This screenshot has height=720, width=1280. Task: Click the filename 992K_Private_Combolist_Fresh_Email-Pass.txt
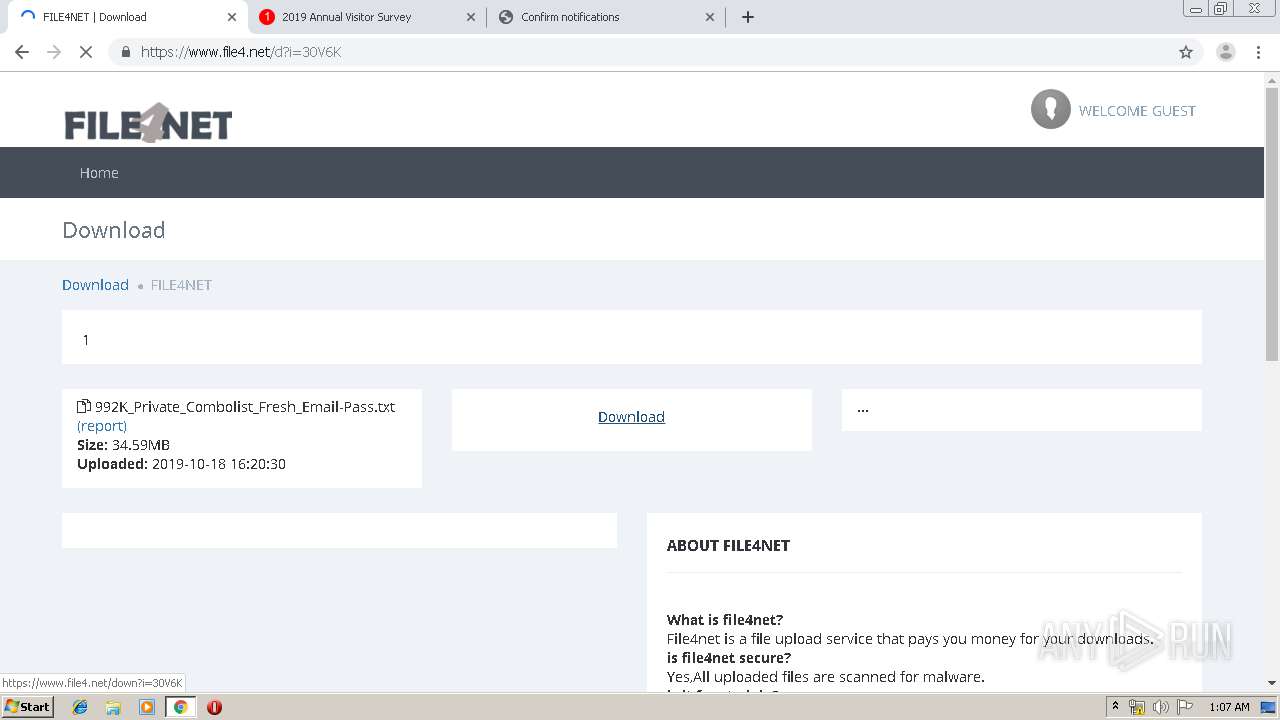point(245,407)
